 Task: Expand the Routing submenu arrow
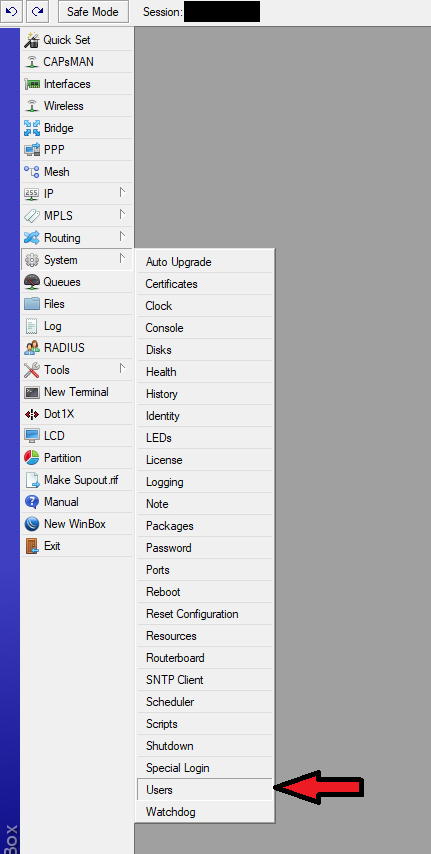coord(123,236)
